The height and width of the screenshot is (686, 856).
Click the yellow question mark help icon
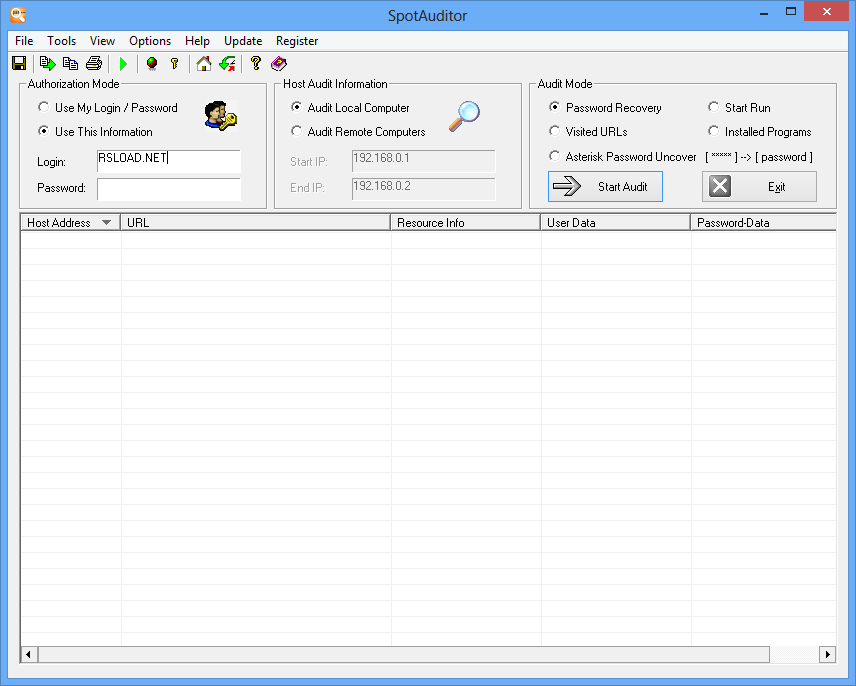[x=255, y=63]
